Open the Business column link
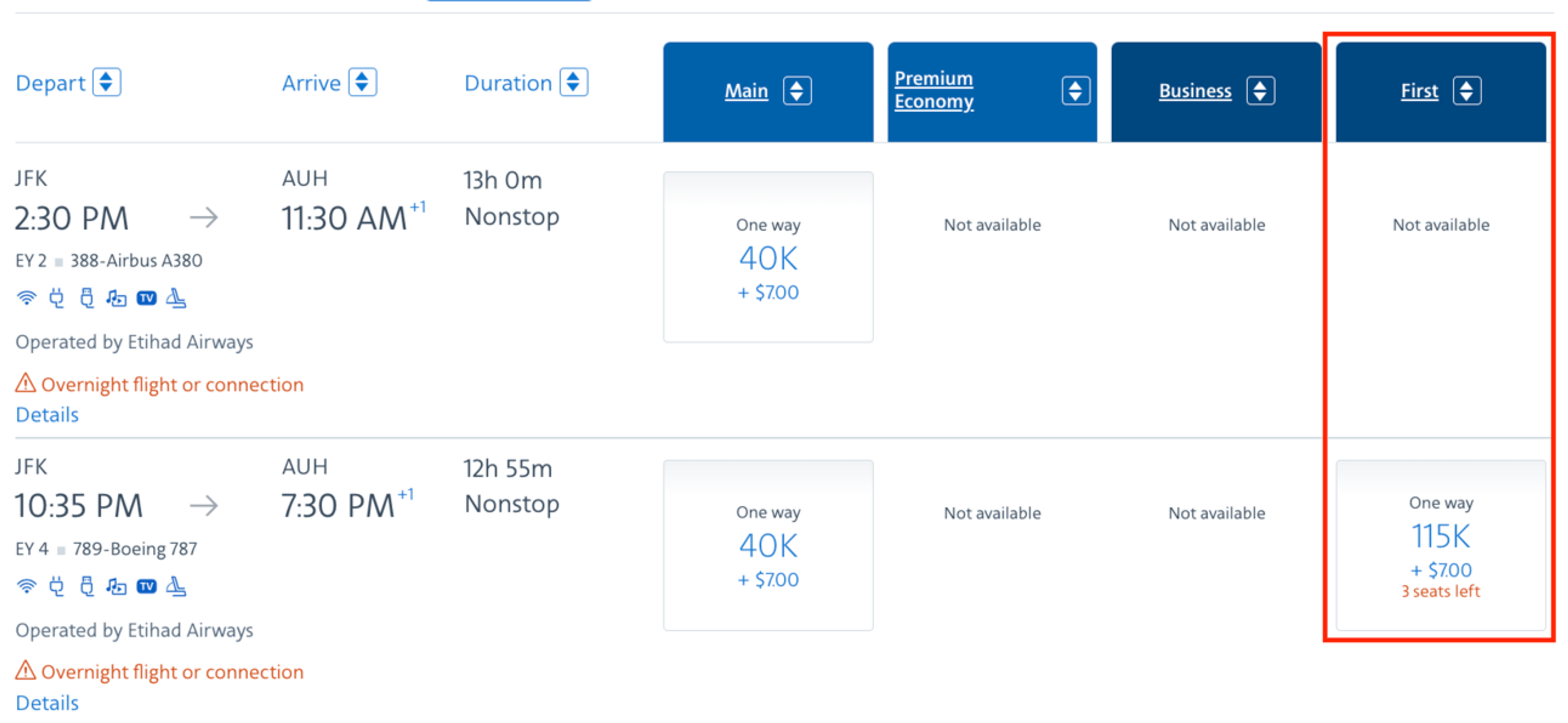Viewport: 1568px width, 723px height. tap(1195, 91)
